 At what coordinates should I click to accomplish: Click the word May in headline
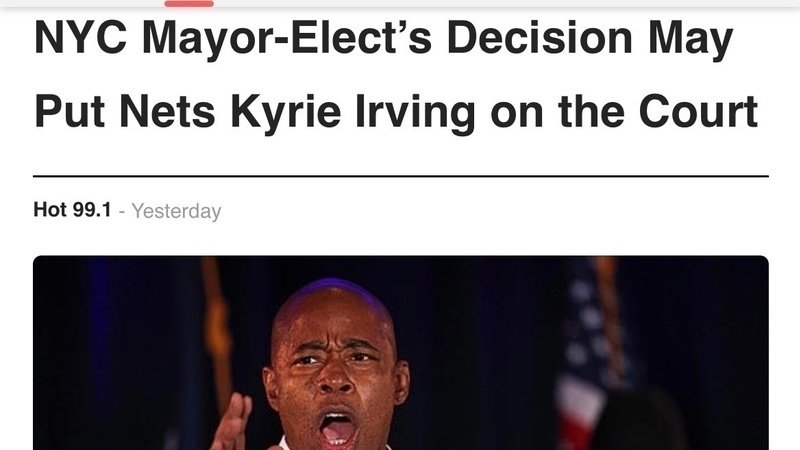tap(690, 39)
